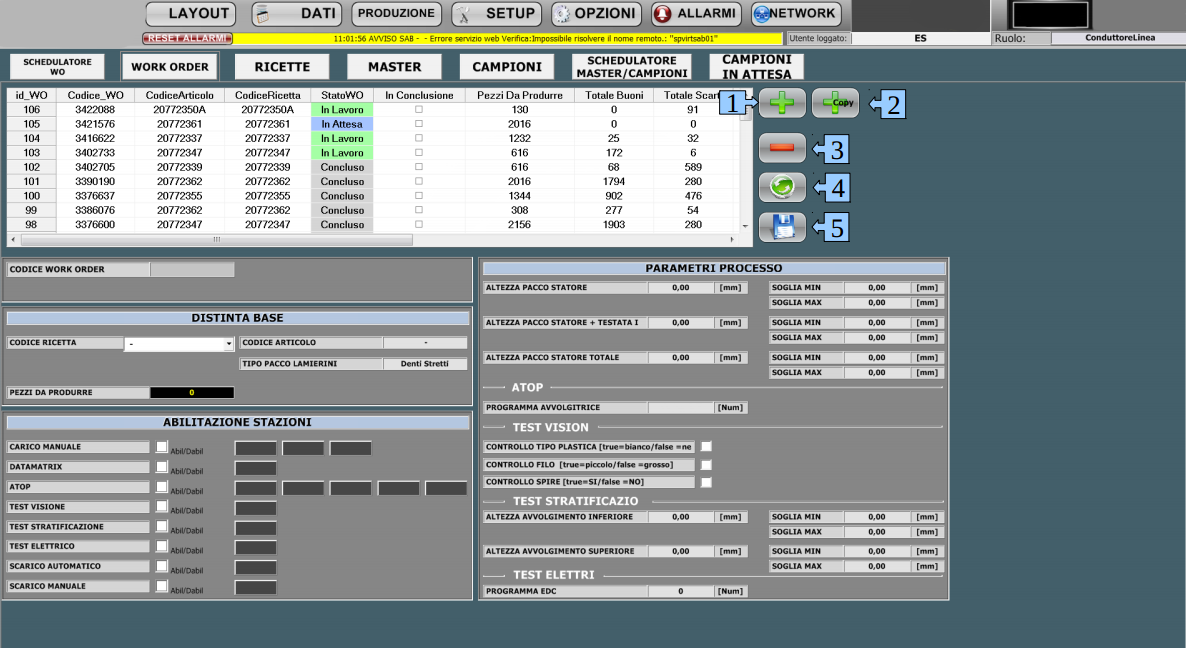Screen dimensions: 1186x648
Task: Click the table's scroll down arrow
Action: (743, 226)
